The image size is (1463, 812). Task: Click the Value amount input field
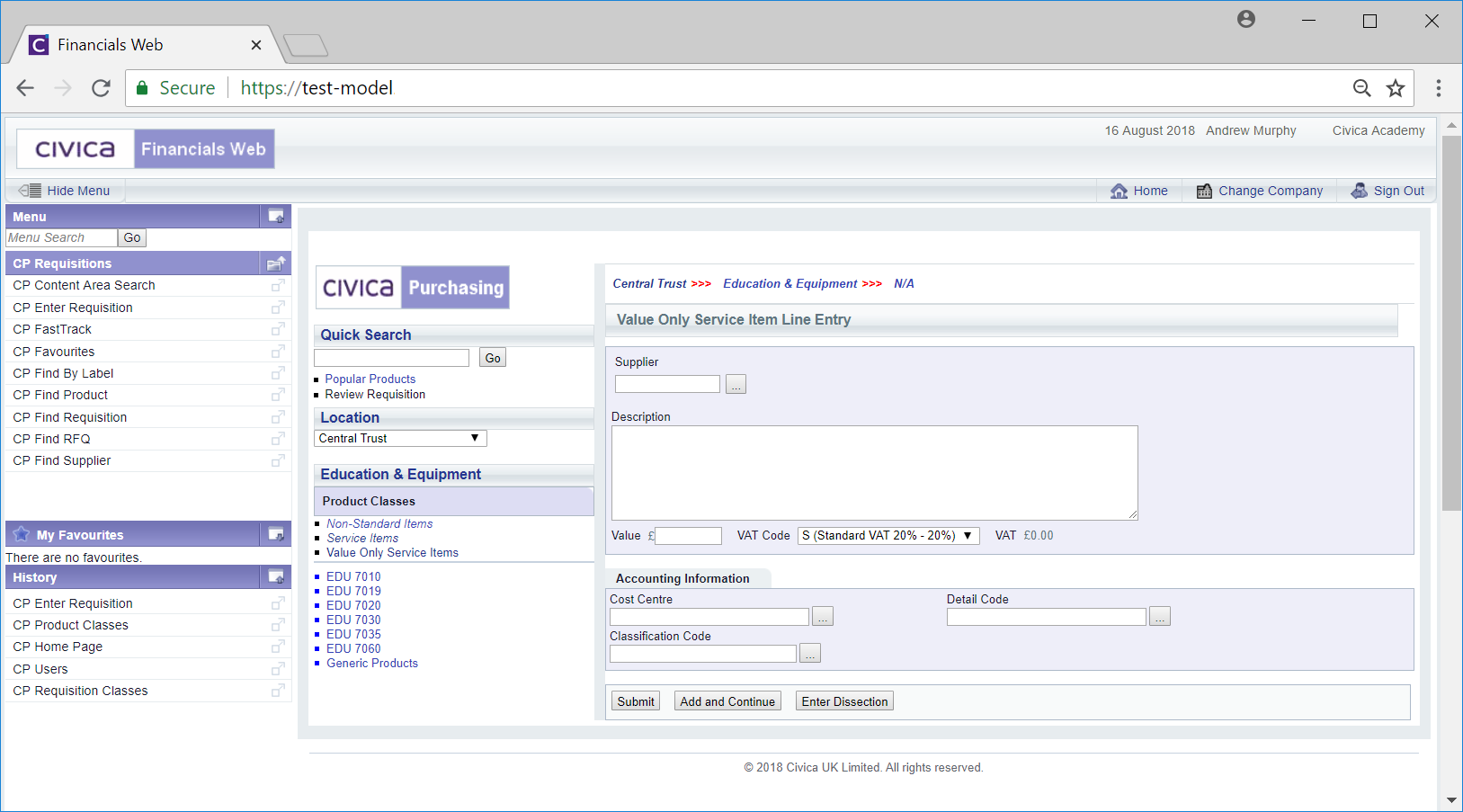click(688, 536)
